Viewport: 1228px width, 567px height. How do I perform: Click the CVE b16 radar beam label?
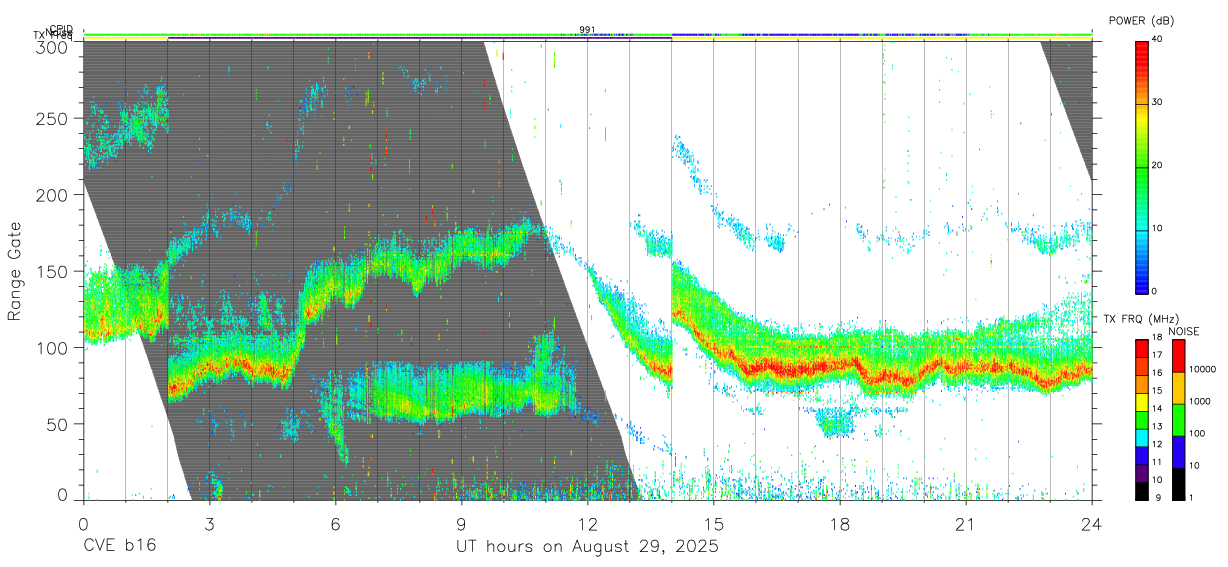[x=119, y=547]
